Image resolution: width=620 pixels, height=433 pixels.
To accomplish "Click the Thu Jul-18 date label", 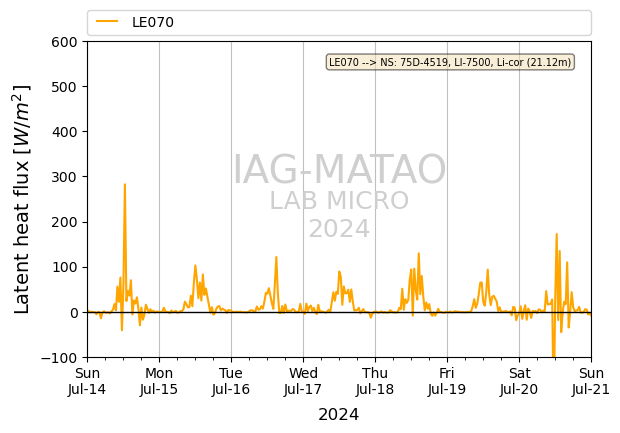I will coord(375,381).
